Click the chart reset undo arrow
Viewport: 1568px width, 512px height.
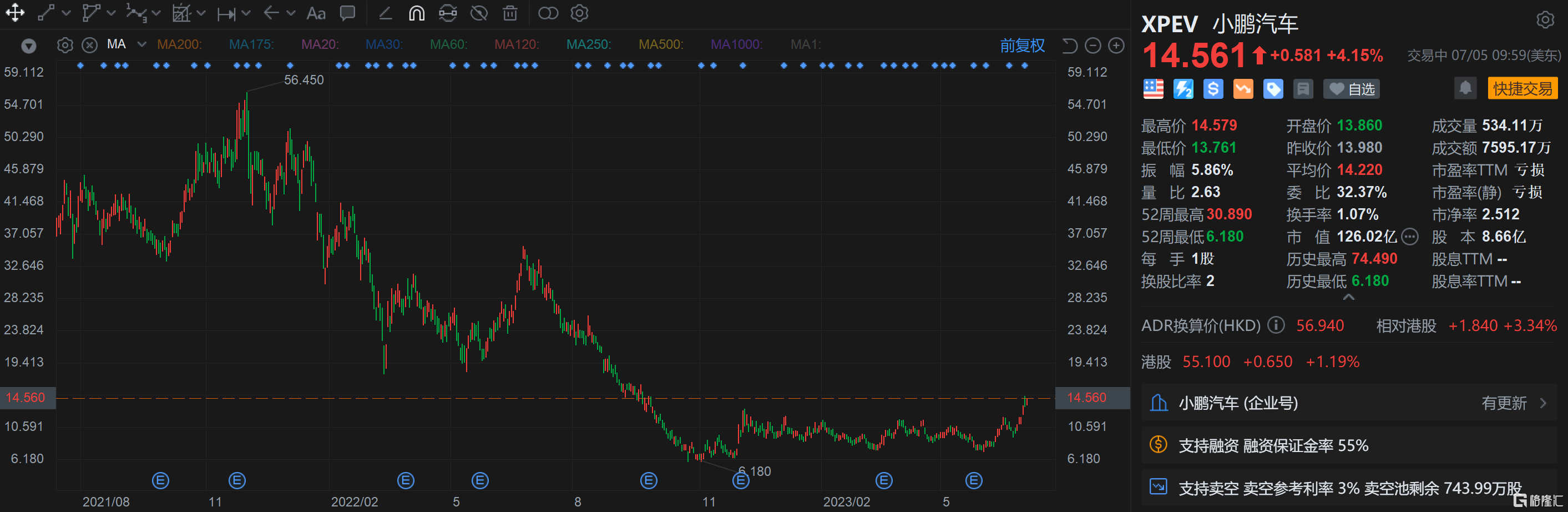pyautogui.click(x=1070, y=46)
